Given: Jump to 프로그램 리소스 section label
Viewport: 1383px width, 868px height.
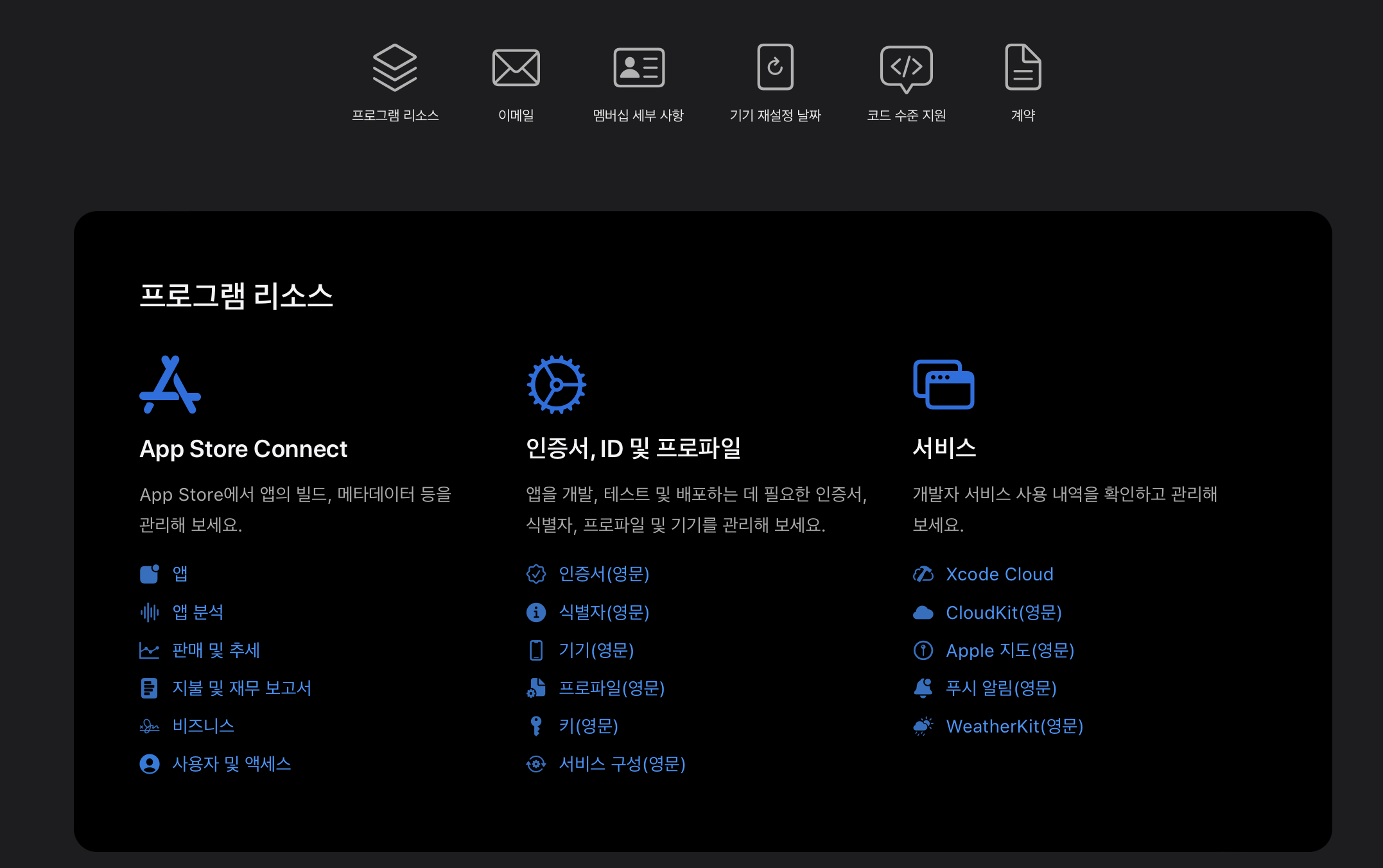Looking at the screenshot, I should click(x=395, y=116).
